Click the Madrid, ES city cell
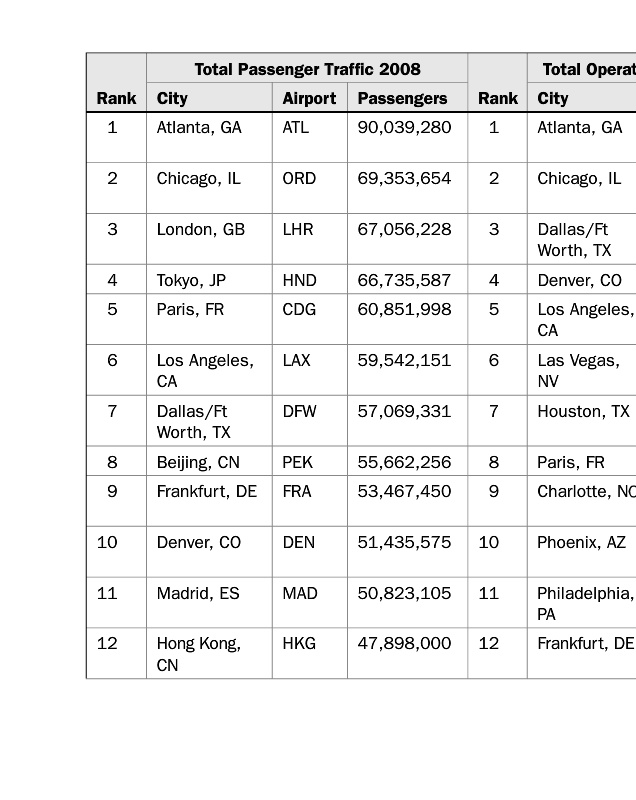 (x=198, y=594)
